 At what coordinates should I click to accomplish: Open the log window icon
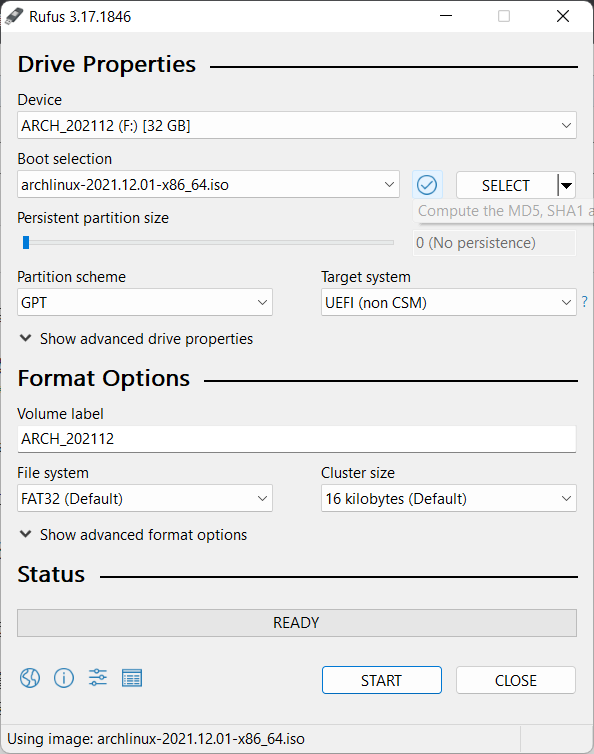(132, 679)
